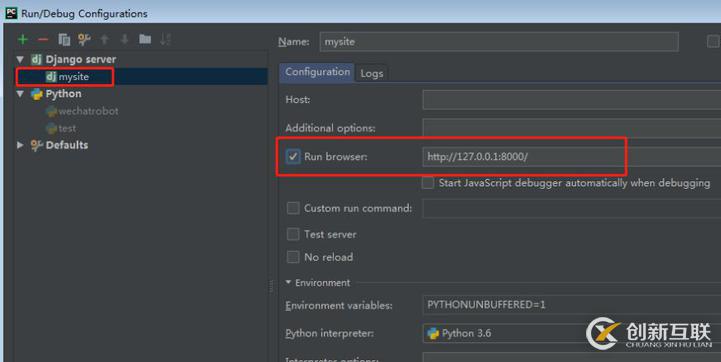Open the Configuration tab

[317, 72]
